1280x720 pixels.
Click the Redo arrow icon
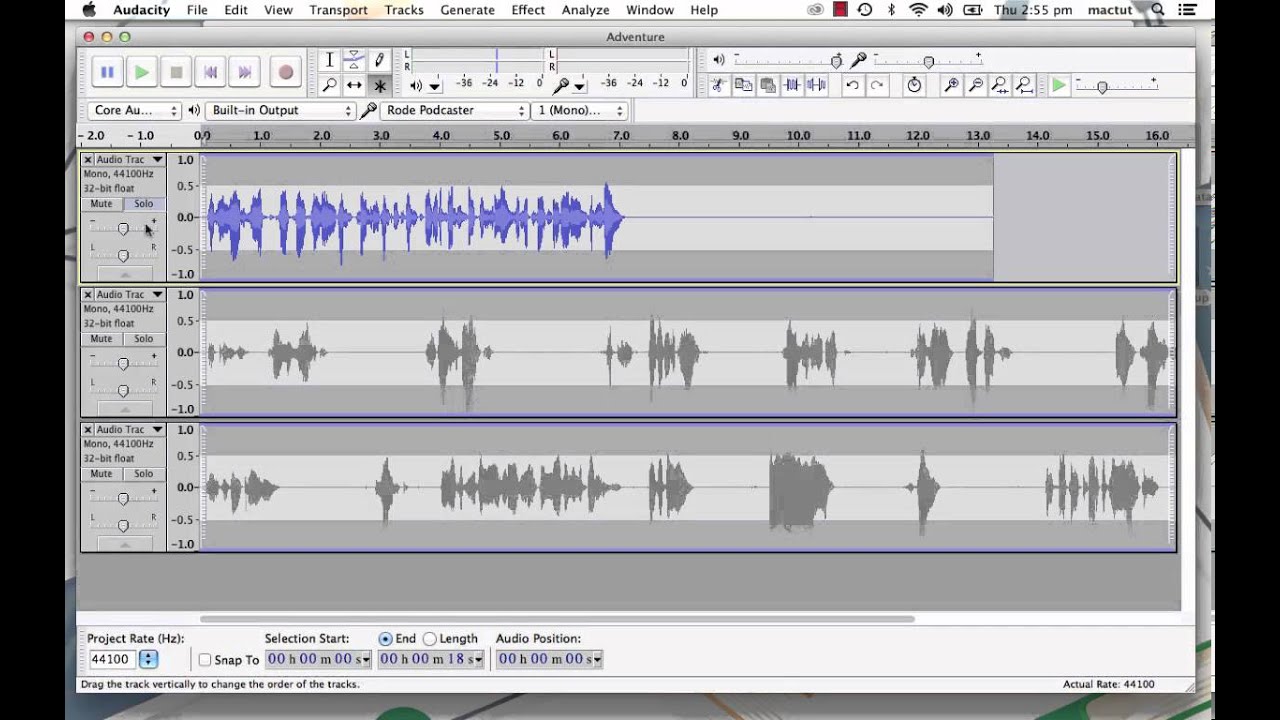pos(877,86)
